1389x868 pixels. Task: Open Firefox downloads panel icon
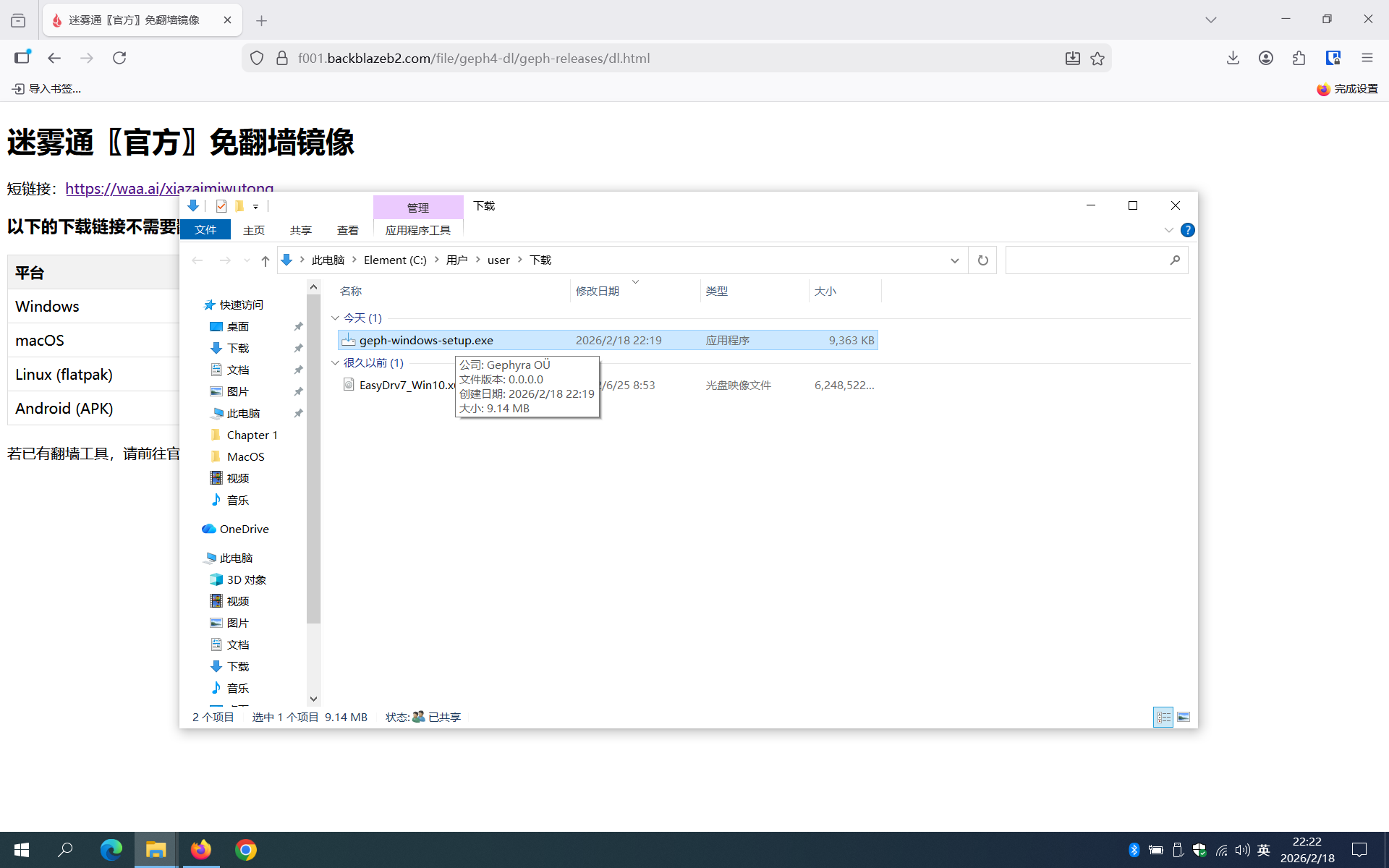coord(1233,58)
